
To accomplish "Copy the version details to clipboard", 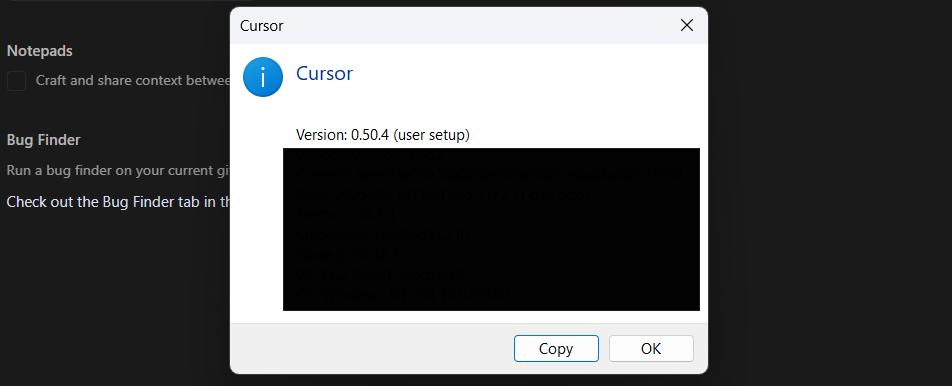I will pyautogui.click(x=556, y=348).
